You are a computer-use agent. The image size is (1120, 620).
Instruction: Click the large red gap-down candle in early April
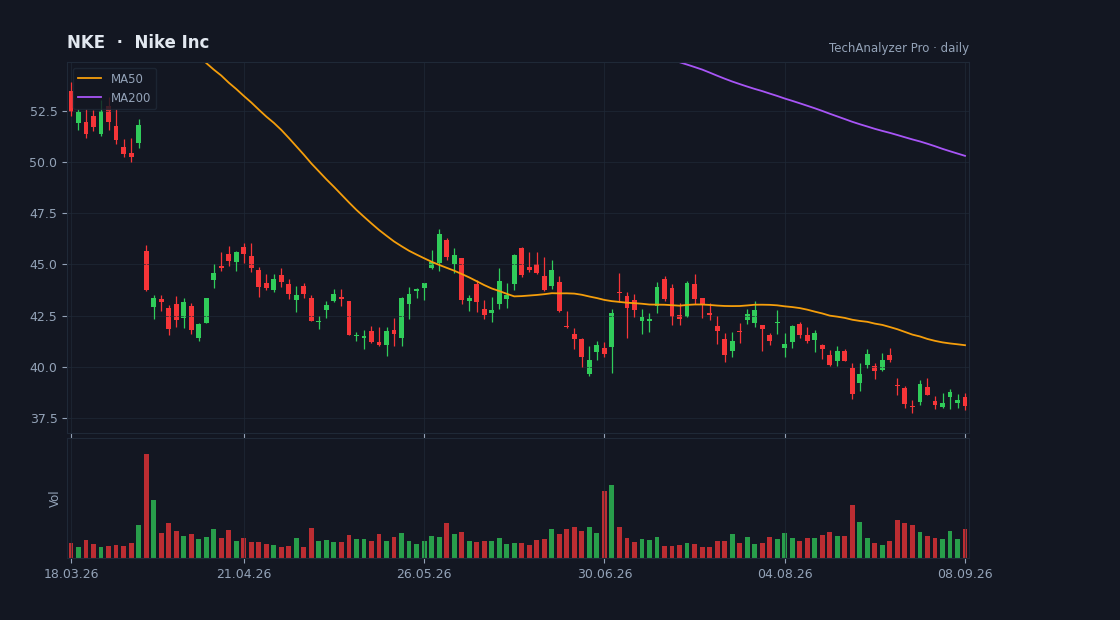(146, 270)
